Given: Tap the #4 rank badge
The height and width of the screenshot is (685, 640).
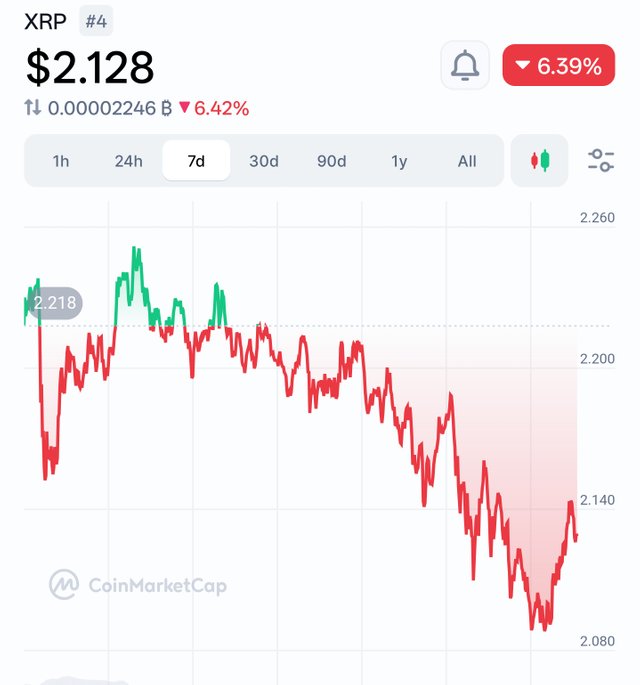Looking at the screenshot, I should (x=96, y=19).
